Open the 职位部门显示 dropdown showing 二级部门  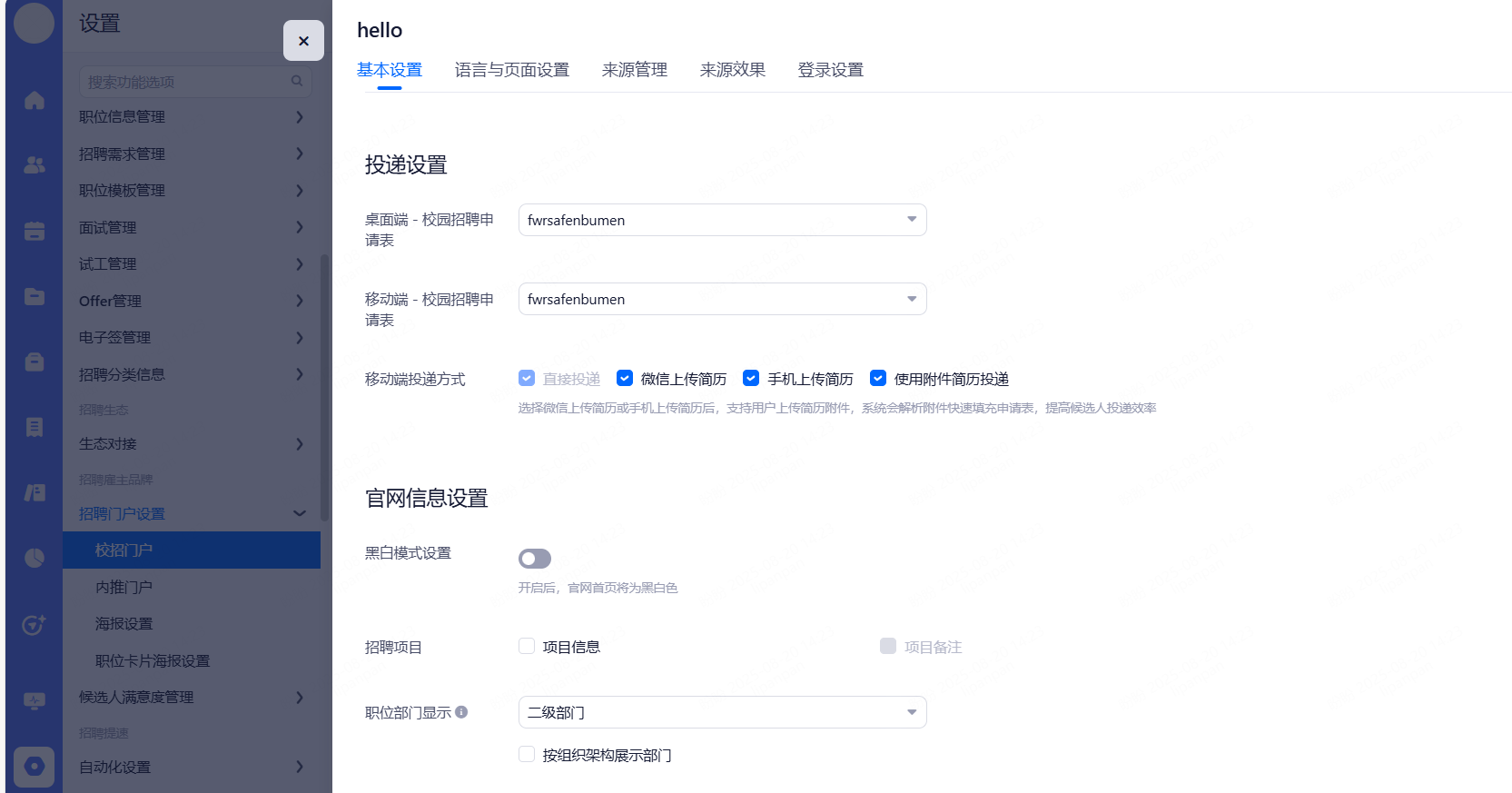(x=722, y=712)
